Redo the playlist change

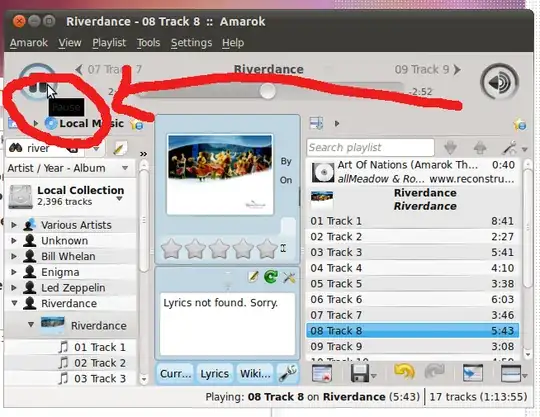pos(435,372)
